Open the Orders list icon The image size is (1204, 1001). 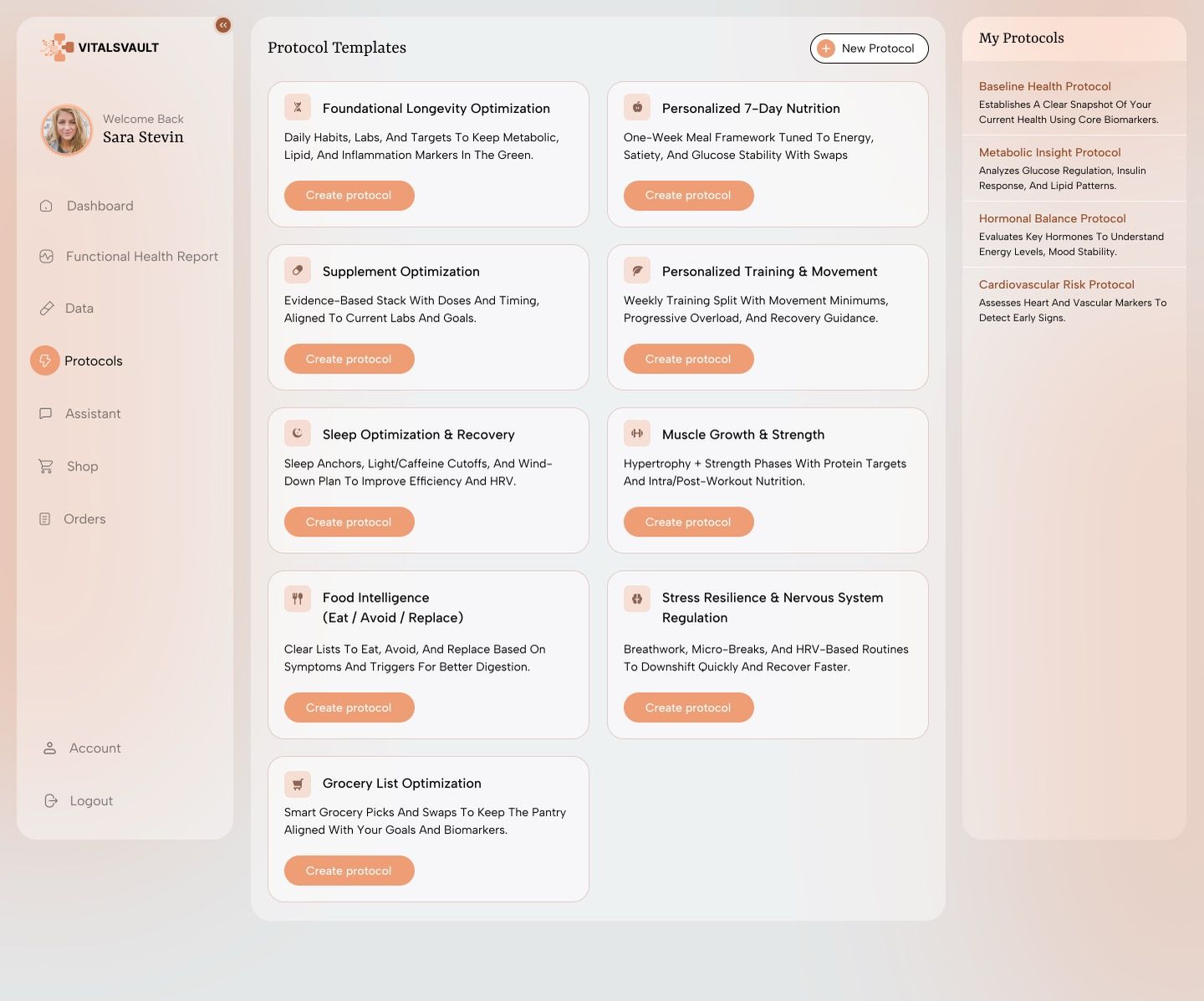[45, 519]
